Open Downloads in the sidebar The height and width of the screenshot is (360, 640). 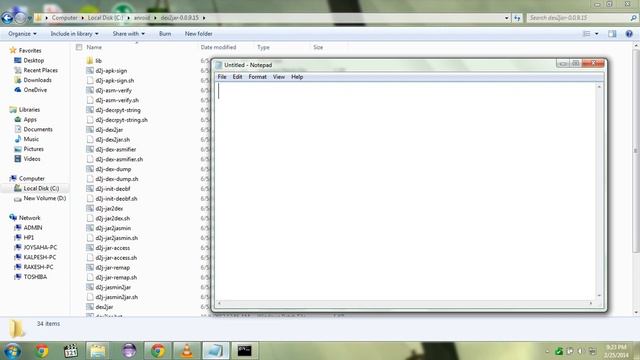pyautogui.click(x=37, y=80)
